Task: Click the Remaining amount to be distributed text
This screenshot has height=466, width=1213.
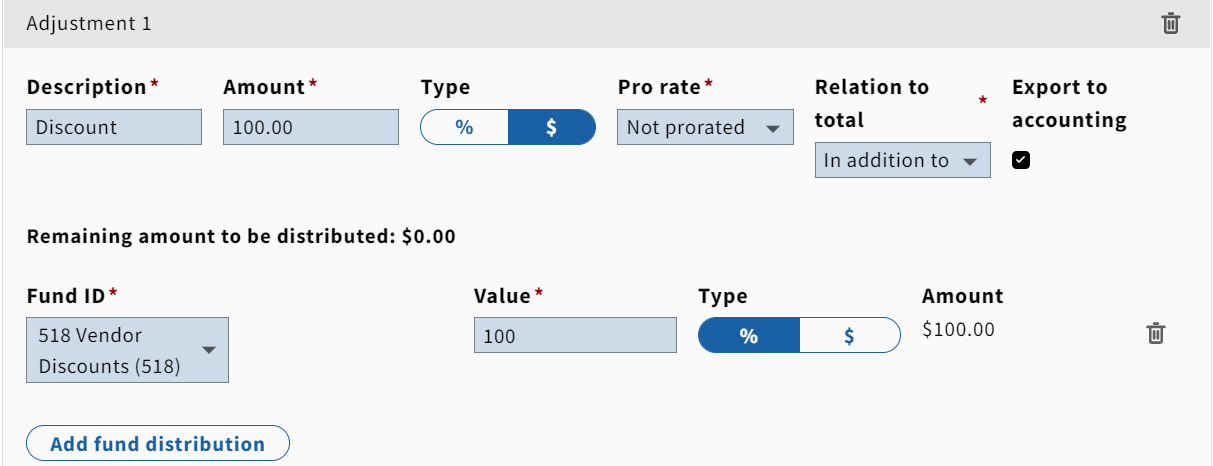Action: point(241,237)
